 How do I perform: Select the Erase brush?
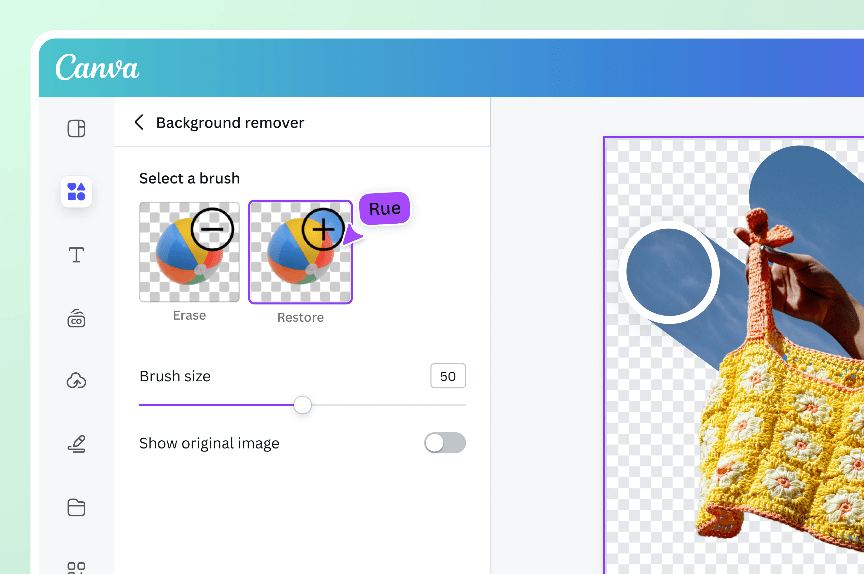coord(189,252)
